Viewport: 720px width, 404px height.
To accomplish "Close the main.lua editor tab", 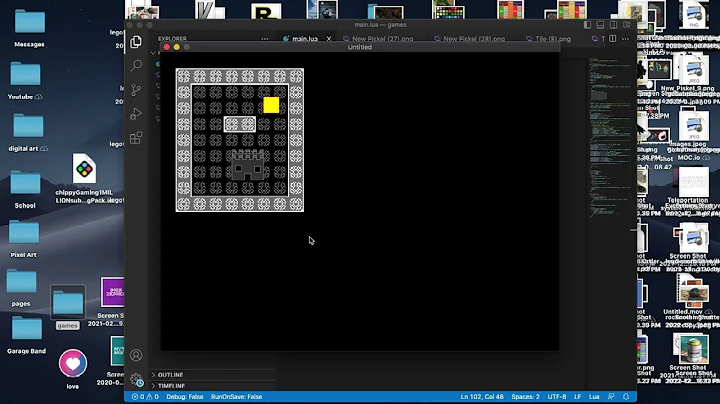I will (329, 39).
